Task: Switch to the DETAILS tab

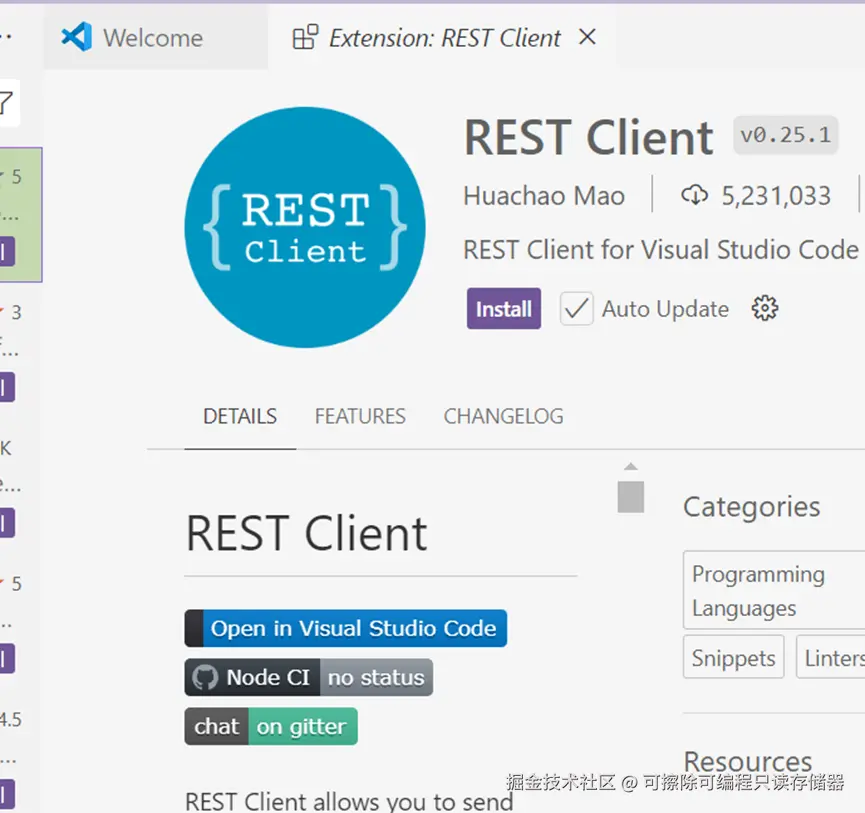Action: click(x=240, y=416)
